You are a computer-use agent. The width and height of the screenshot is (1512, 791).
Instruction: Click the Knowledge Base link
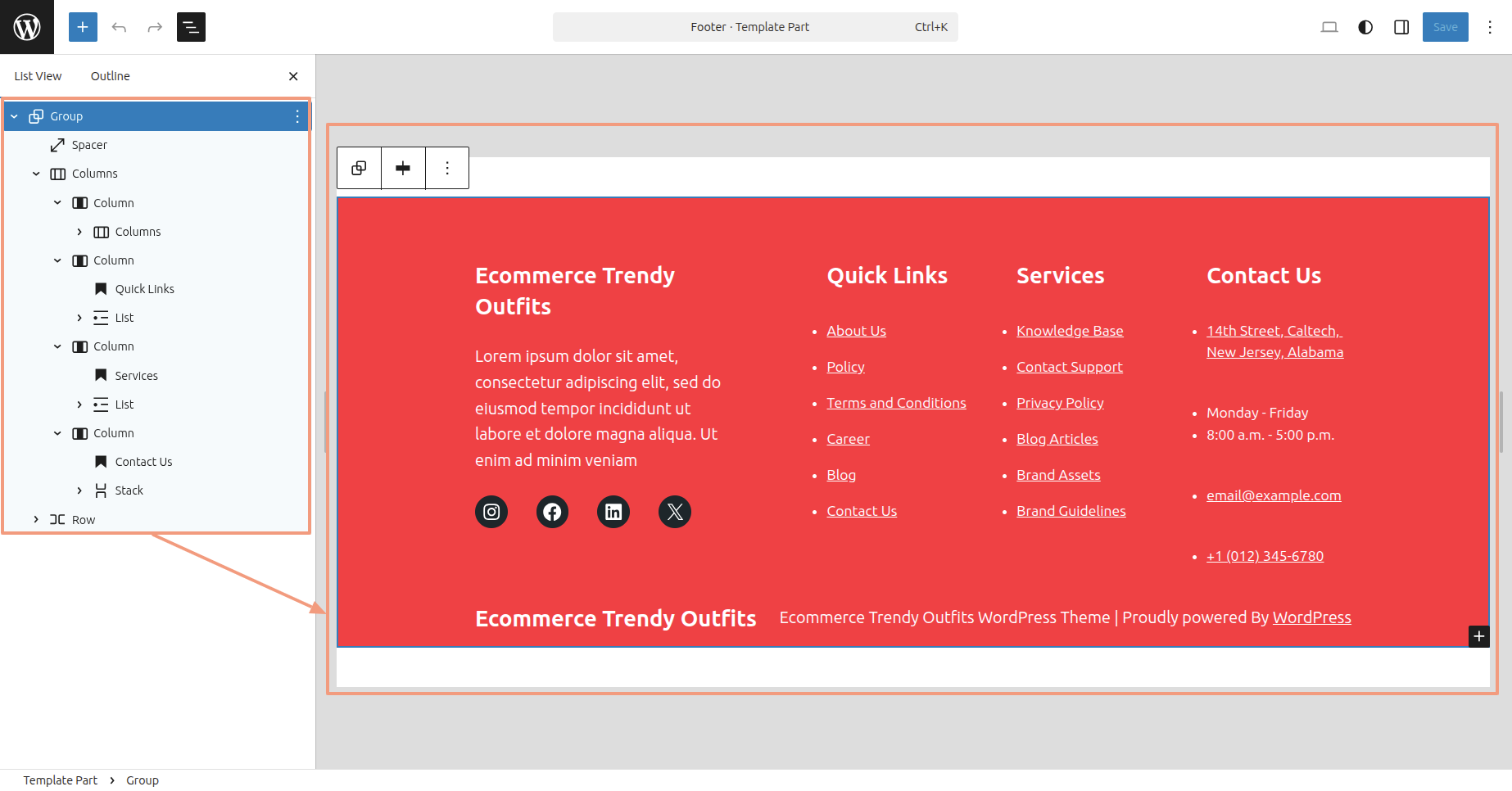coord(1070,331)
